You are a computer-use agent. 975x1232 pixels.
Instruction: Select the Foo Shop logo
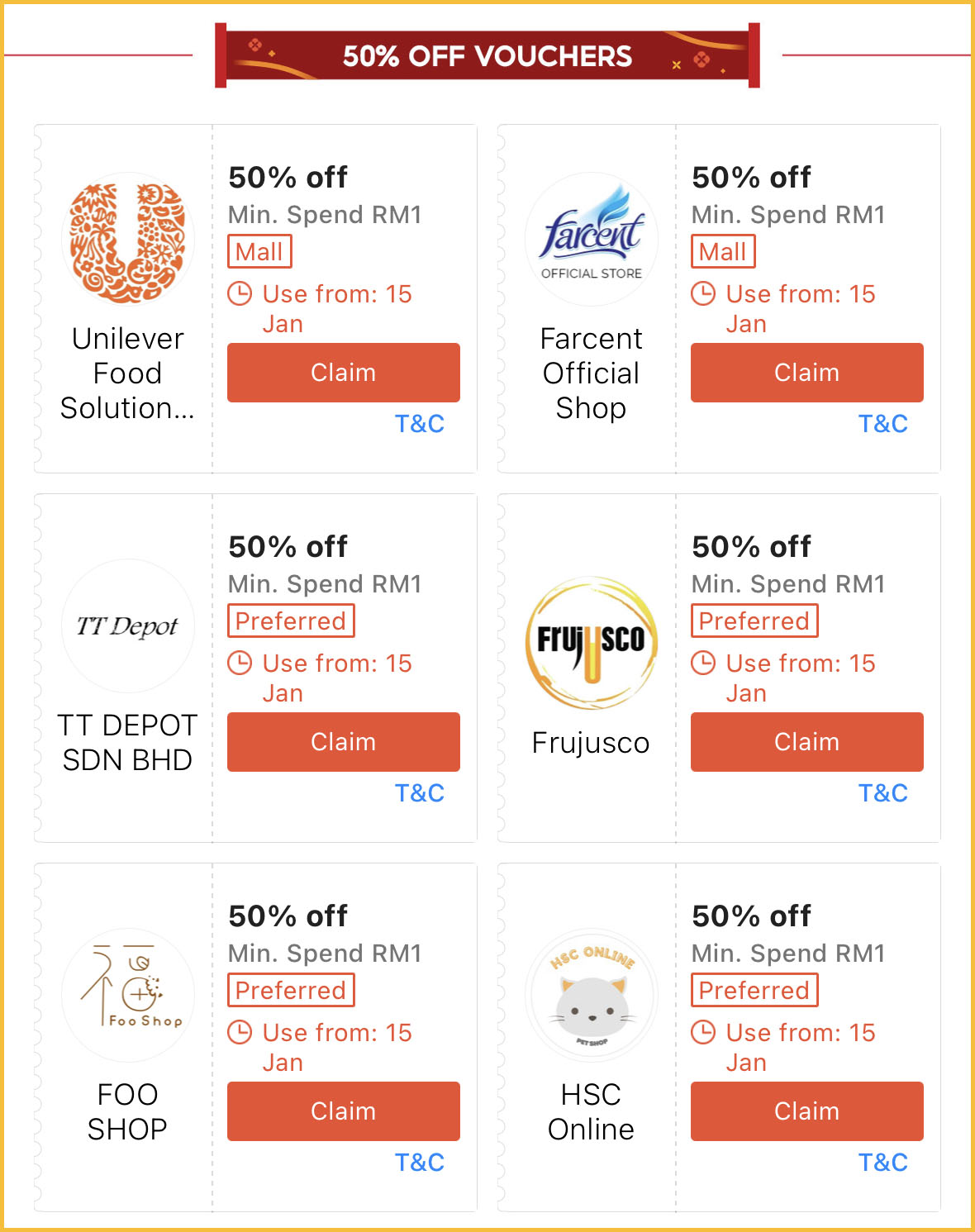pos(128,995)
